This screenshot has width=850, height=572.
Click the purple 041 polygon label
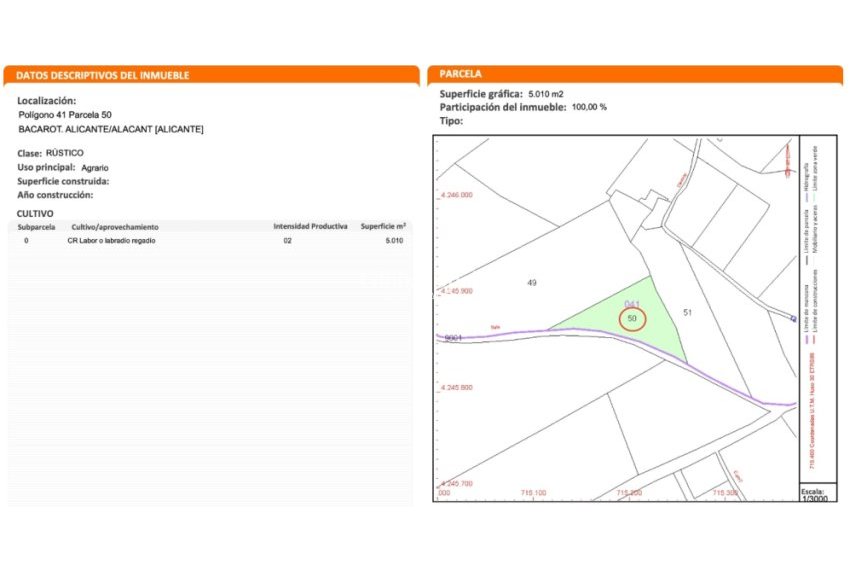(631, 303)
